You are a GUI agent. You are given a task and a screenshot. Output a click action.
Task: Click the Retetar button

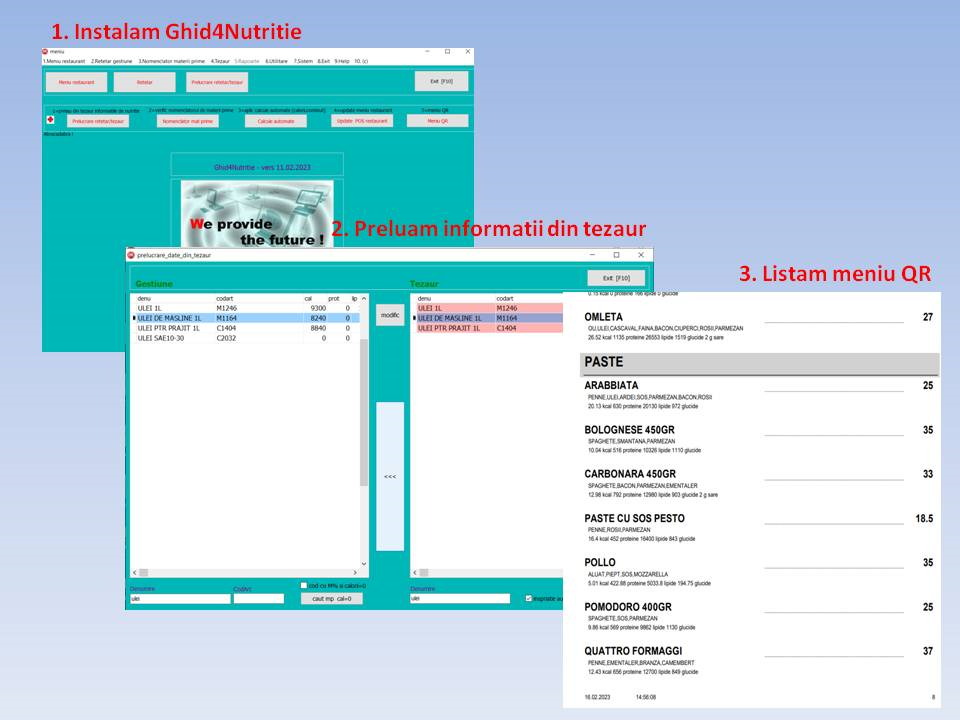click(x=144, y=82)
